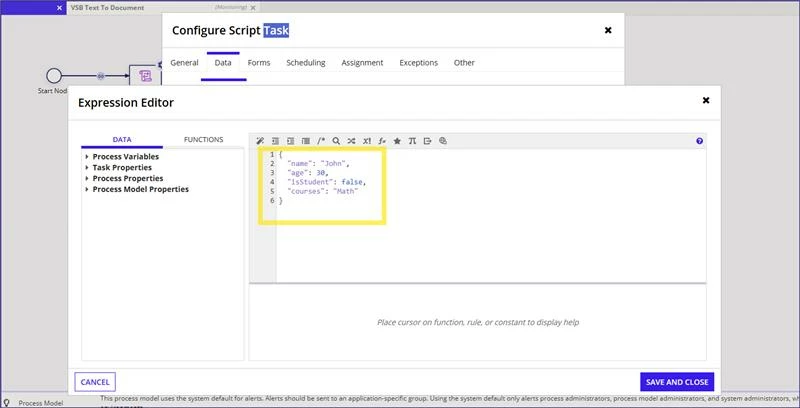Click the empty expression editor text area
Screen dimensions: 800x408
(491, 216)
